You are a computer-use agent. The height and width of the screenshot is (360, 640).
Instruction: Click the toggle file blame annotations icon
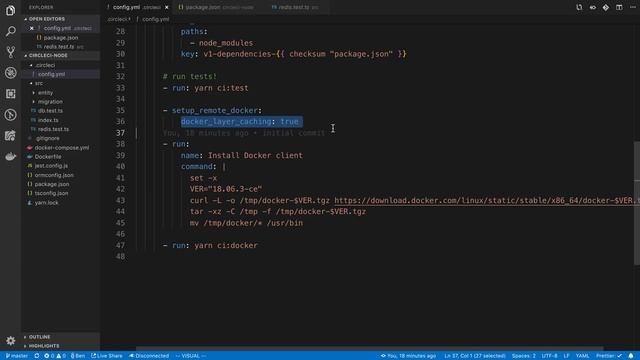(x=593, y=7)
